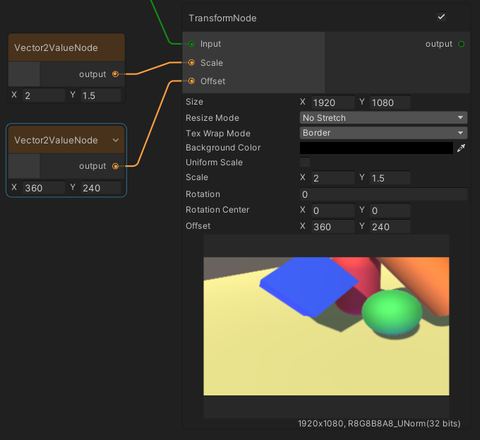The image size is (480, 440).
Task: Open the Resize Mode dropdown
Action: tap(383, 118)
